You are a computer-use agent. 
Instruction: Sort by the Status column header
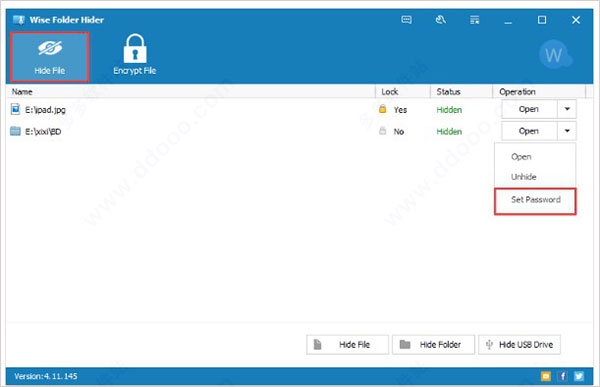[448, 92]
